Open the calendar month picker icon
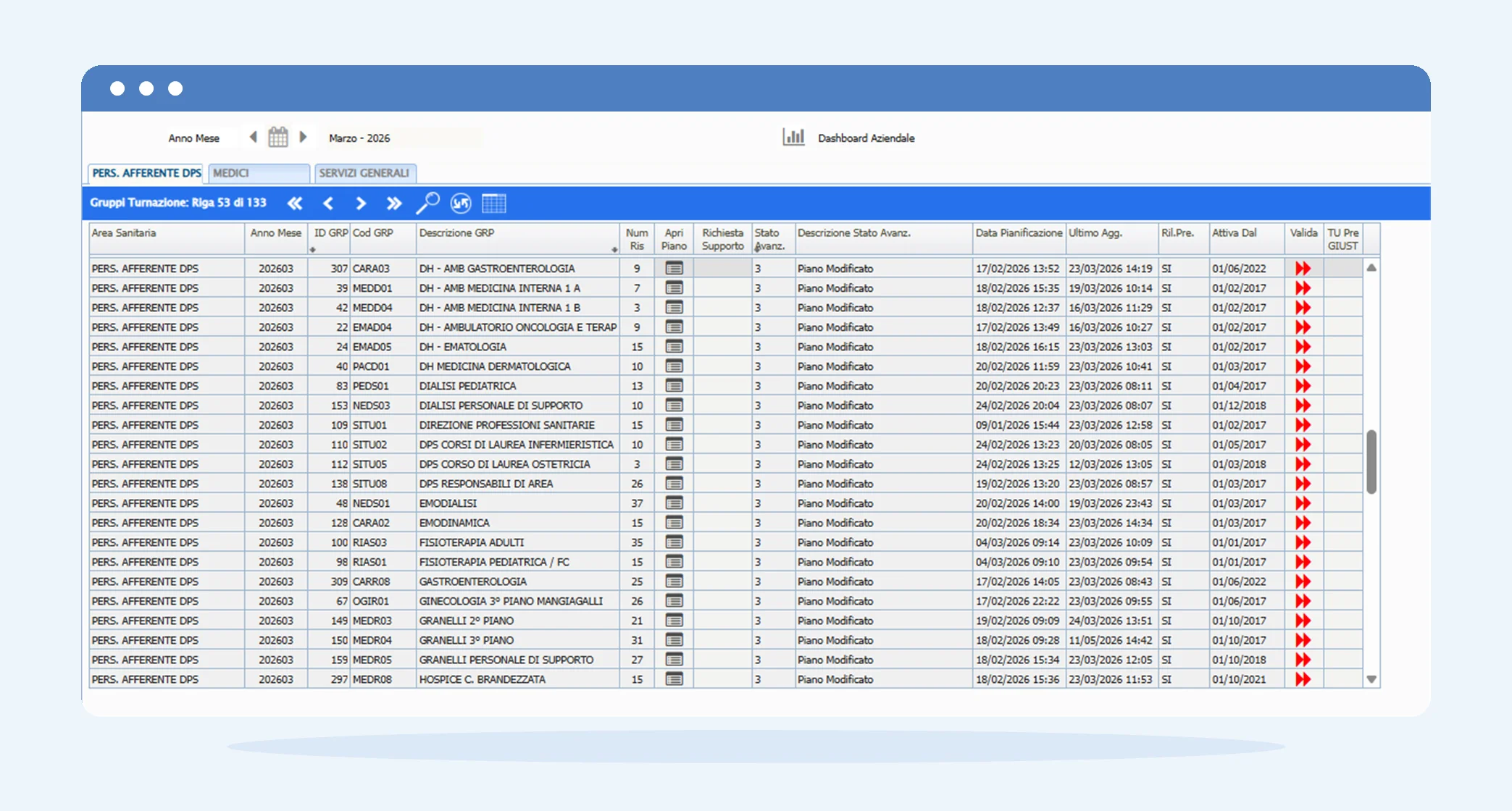The width and height of the screenshot is (1512, 811). tap(278, 137)
